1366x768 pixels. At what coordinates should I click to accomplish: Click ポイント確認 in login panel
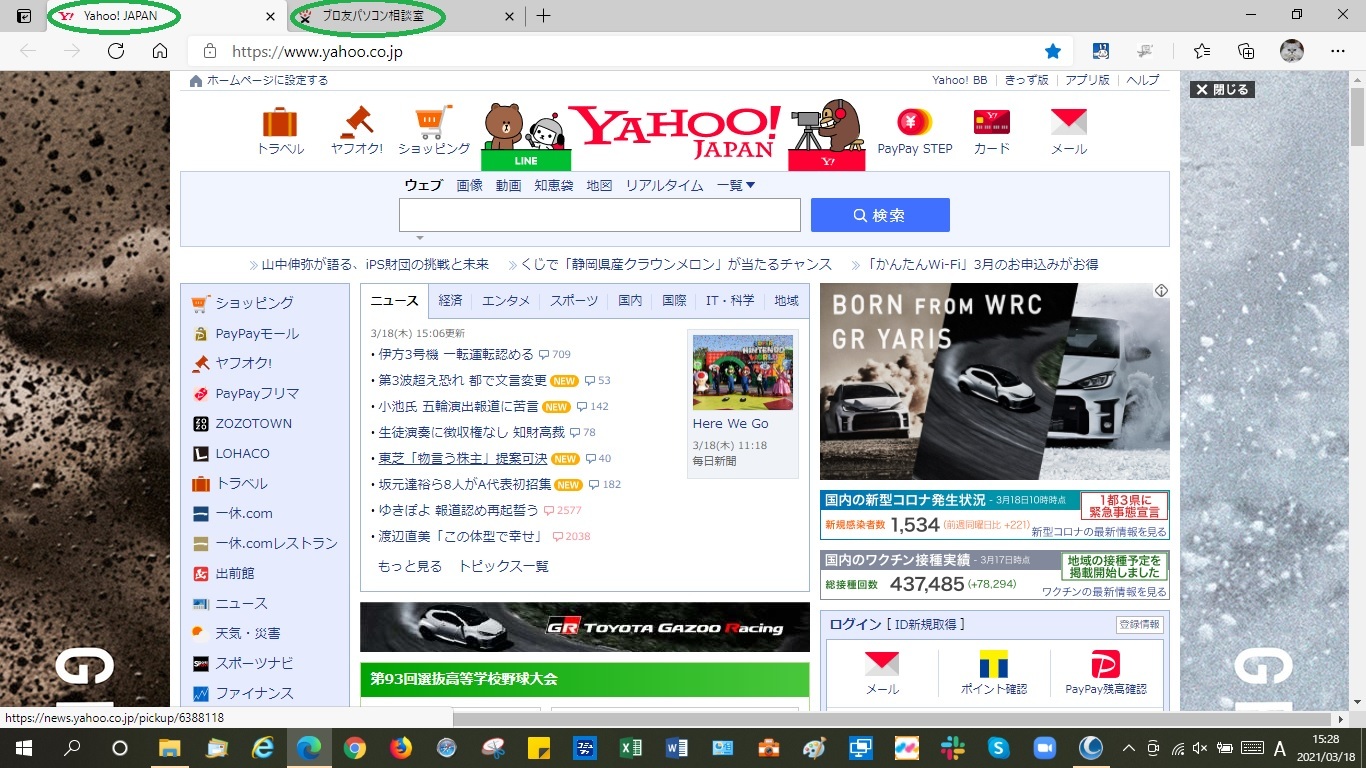pyautogui.click(x=994, y=671)
